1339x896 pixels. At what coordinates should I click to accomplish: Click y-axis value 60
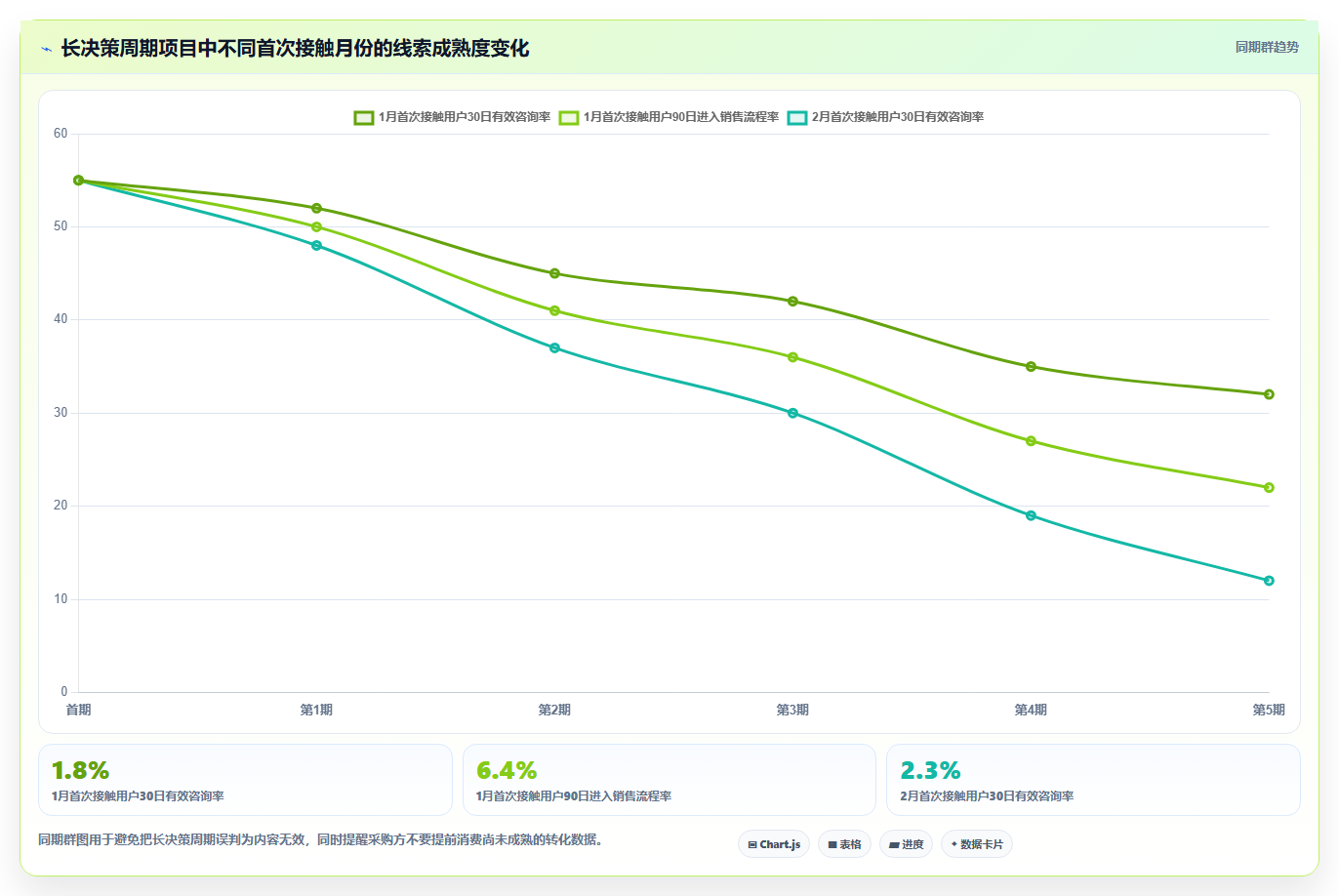(x=61, y=134)
